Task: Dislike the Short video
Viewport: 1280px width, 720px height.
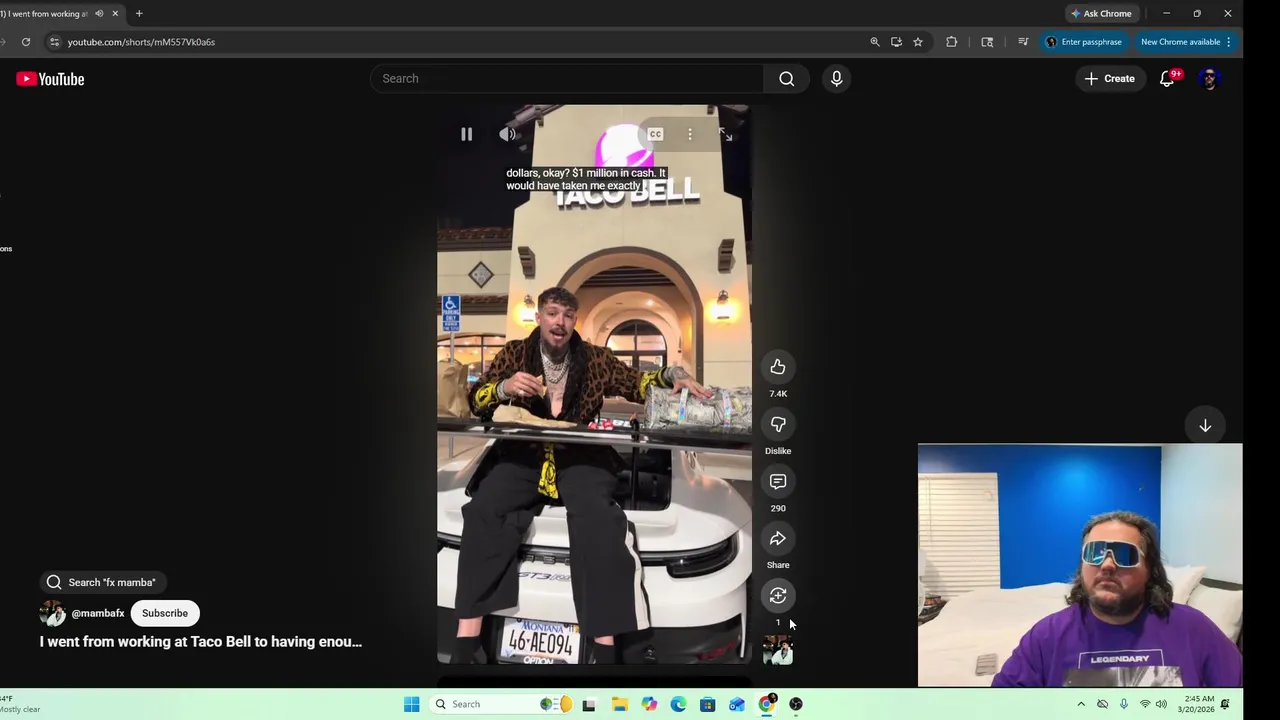Action: [778, 424]
